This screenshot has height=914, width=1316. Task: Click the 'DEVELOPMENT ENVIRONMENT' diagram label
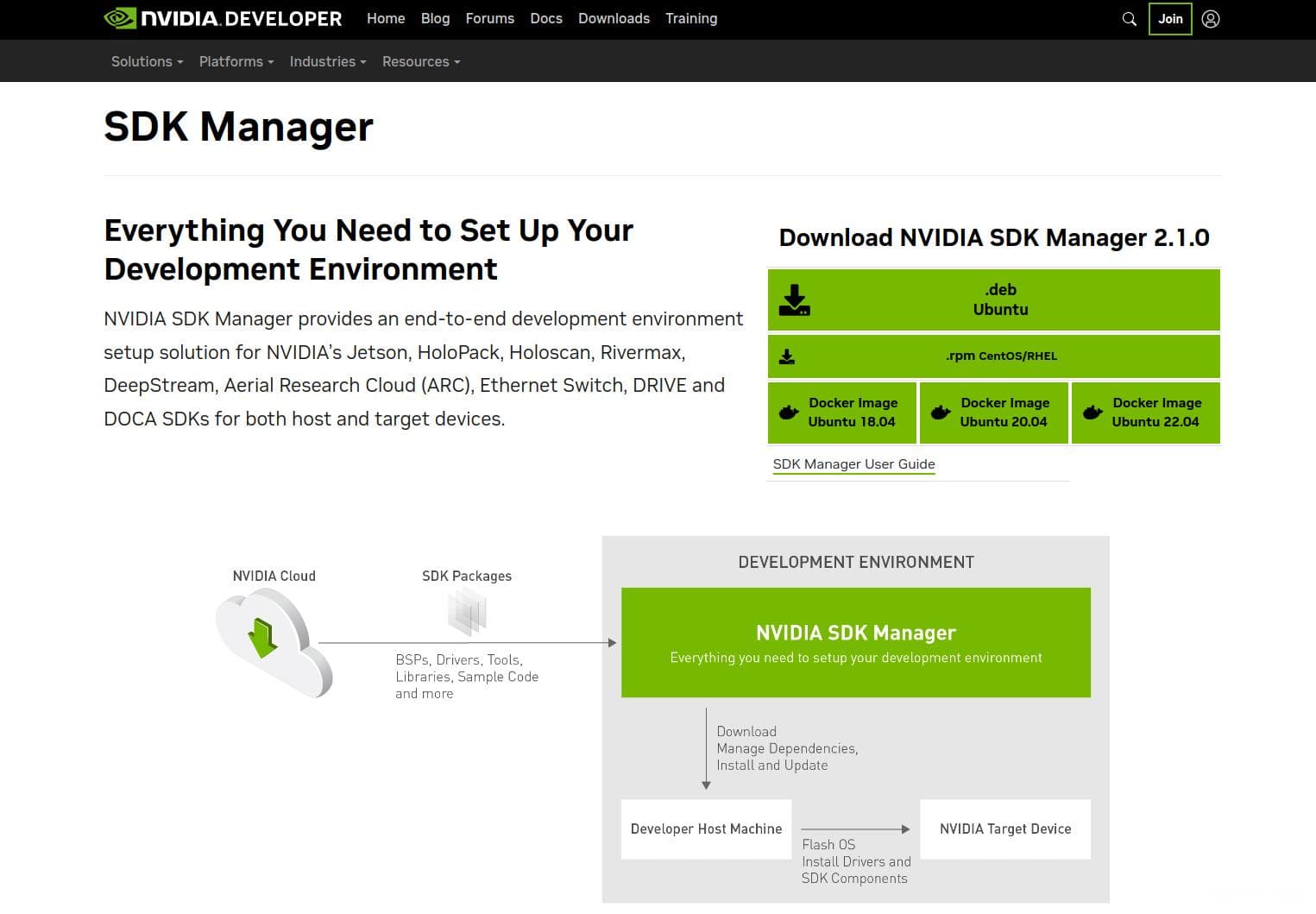[x=856, y=562]
